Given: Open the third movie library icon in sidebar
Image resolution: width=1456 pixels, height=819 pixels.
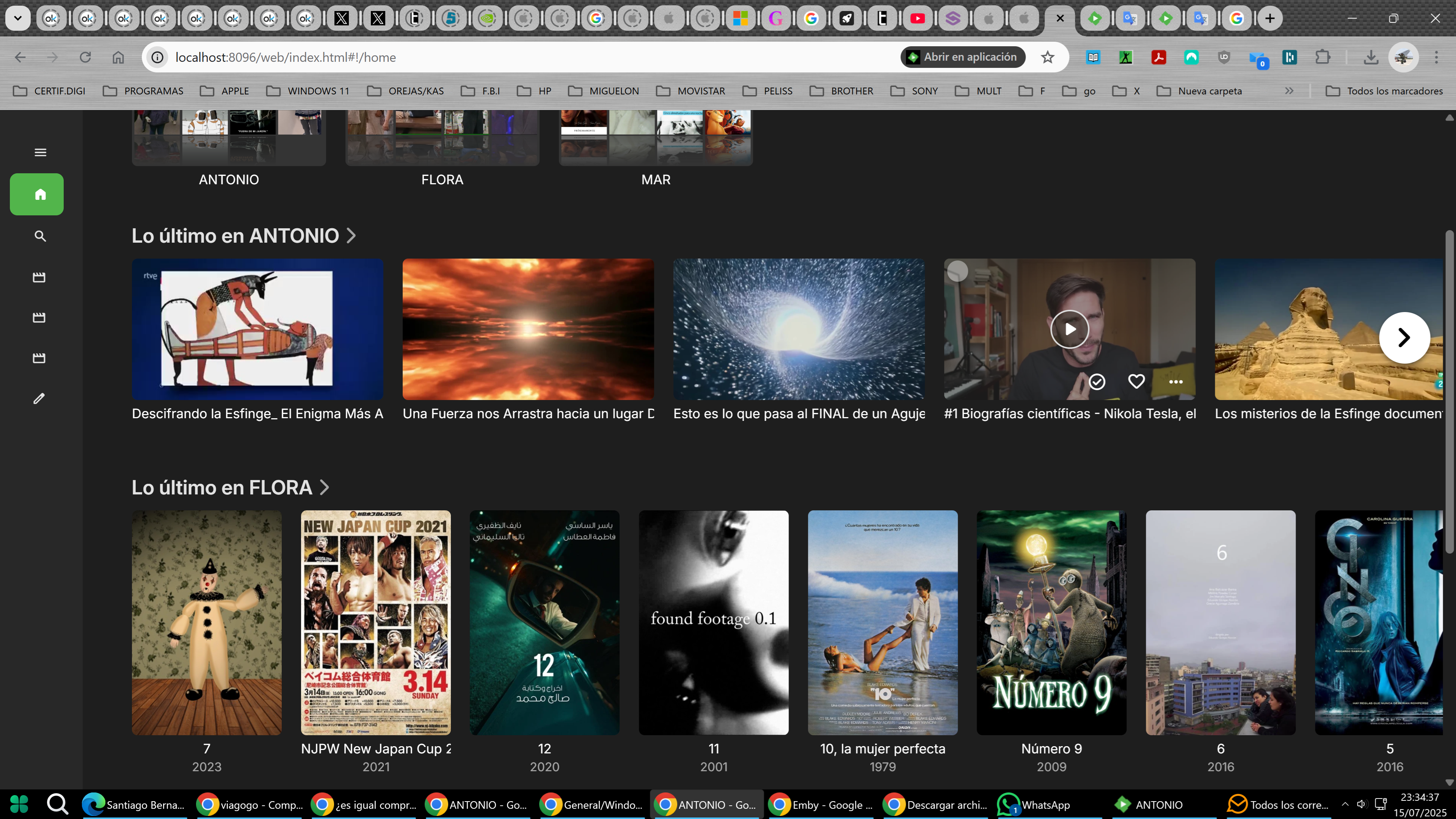Looking at the screenshot, I should pos(39,358).
